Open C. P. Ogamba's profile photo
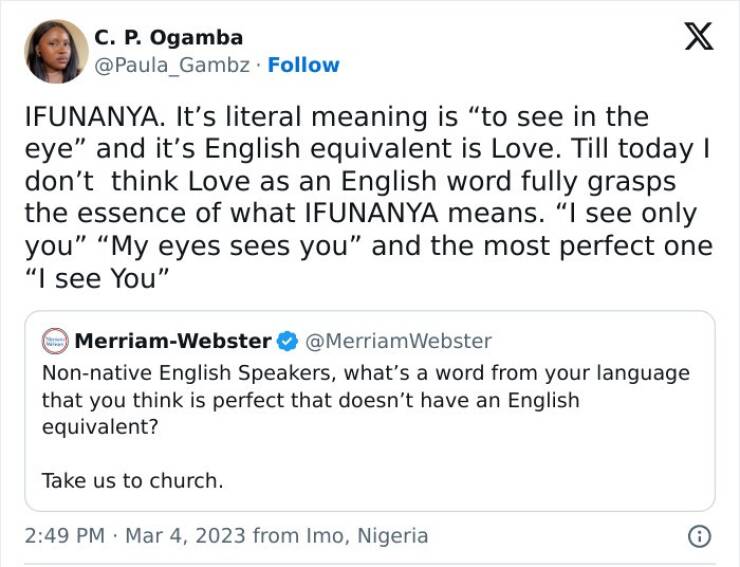The width and height of the screenshot is (740, 567). coord(56,51)
